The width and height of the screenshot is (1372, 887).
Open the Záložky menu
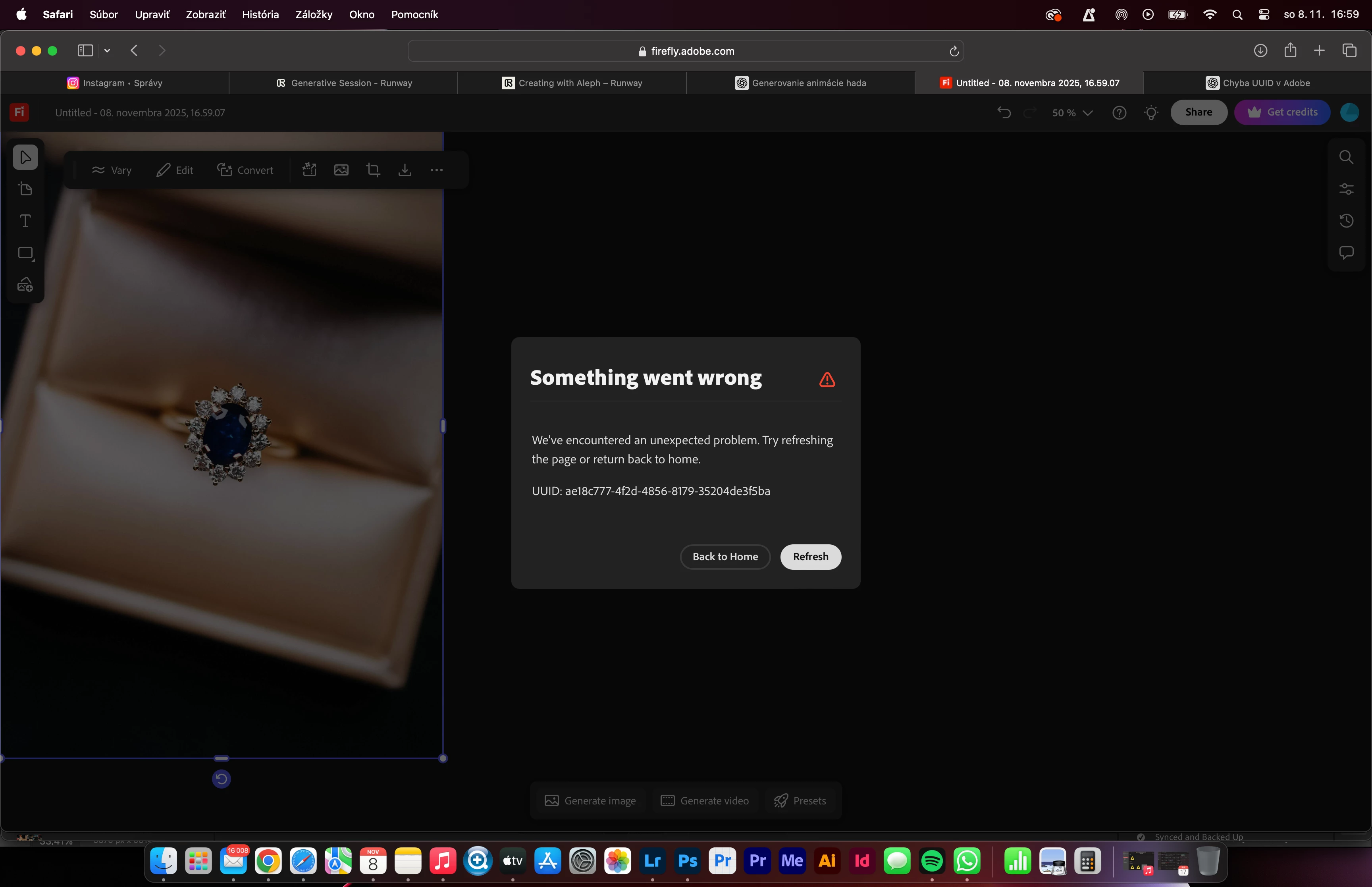point(313,14)
